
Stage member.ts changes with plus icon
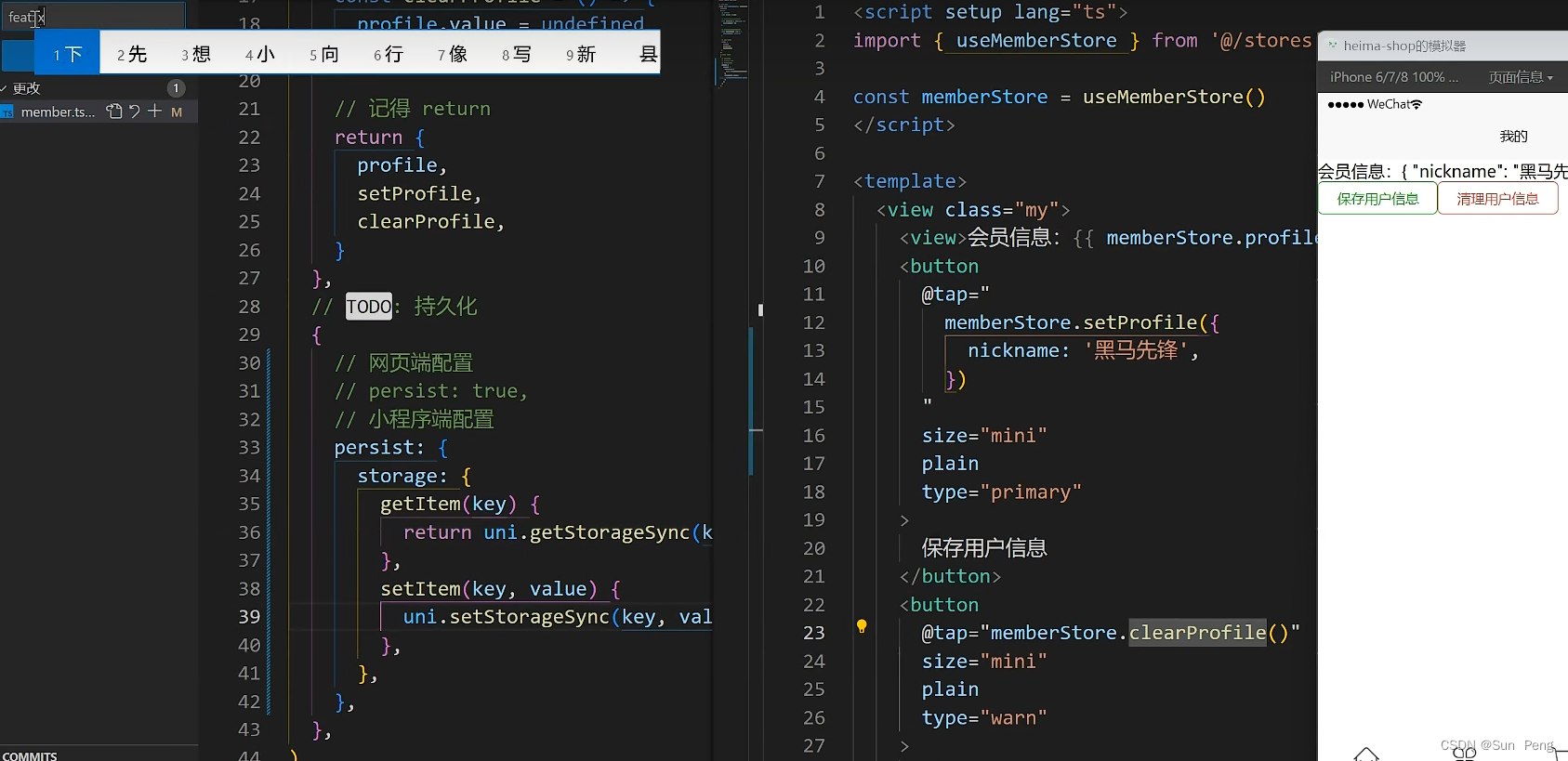[155, 112]
